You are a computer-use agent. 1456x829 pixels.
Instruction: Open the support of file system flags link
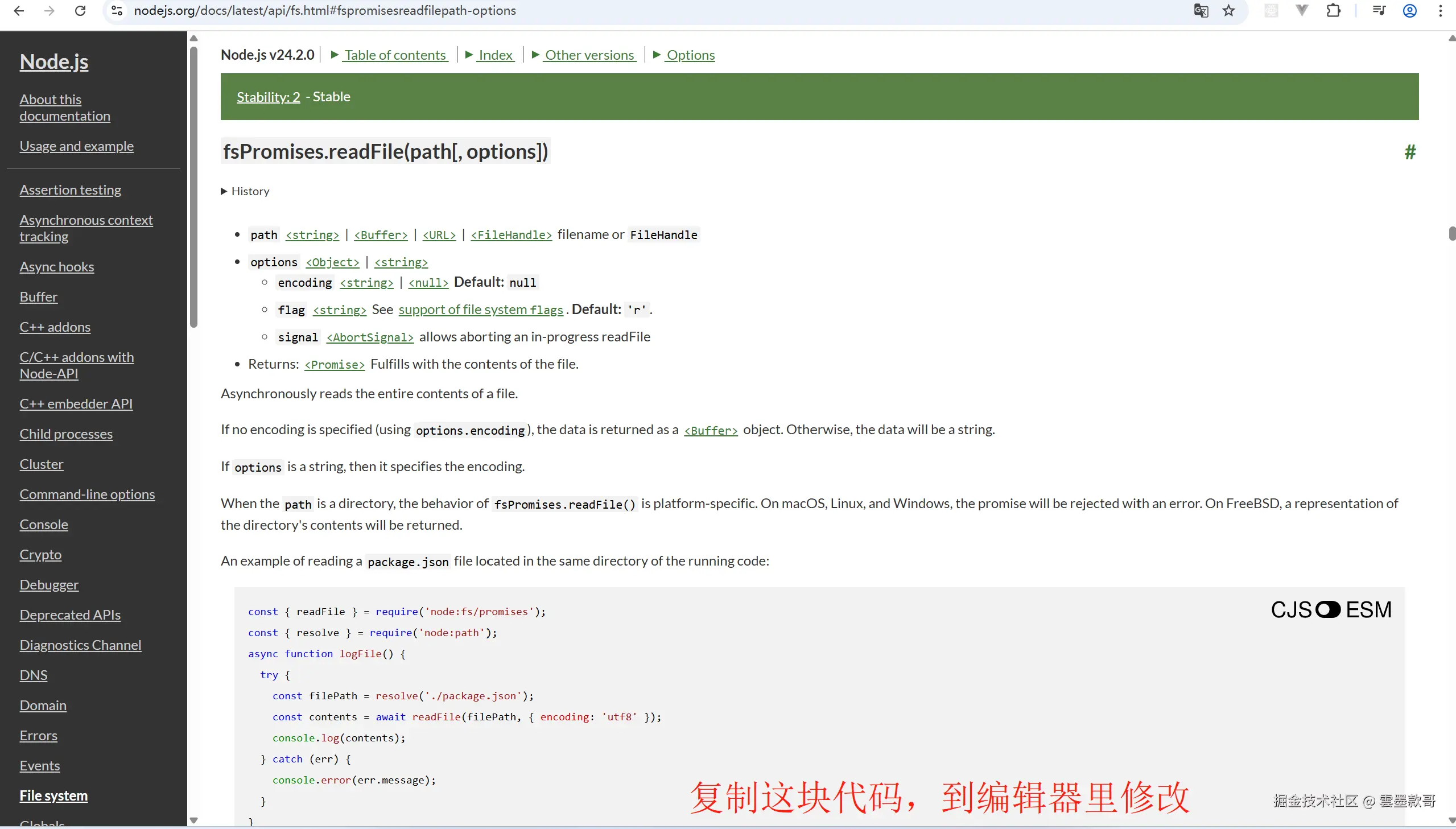tap(481, 309)
